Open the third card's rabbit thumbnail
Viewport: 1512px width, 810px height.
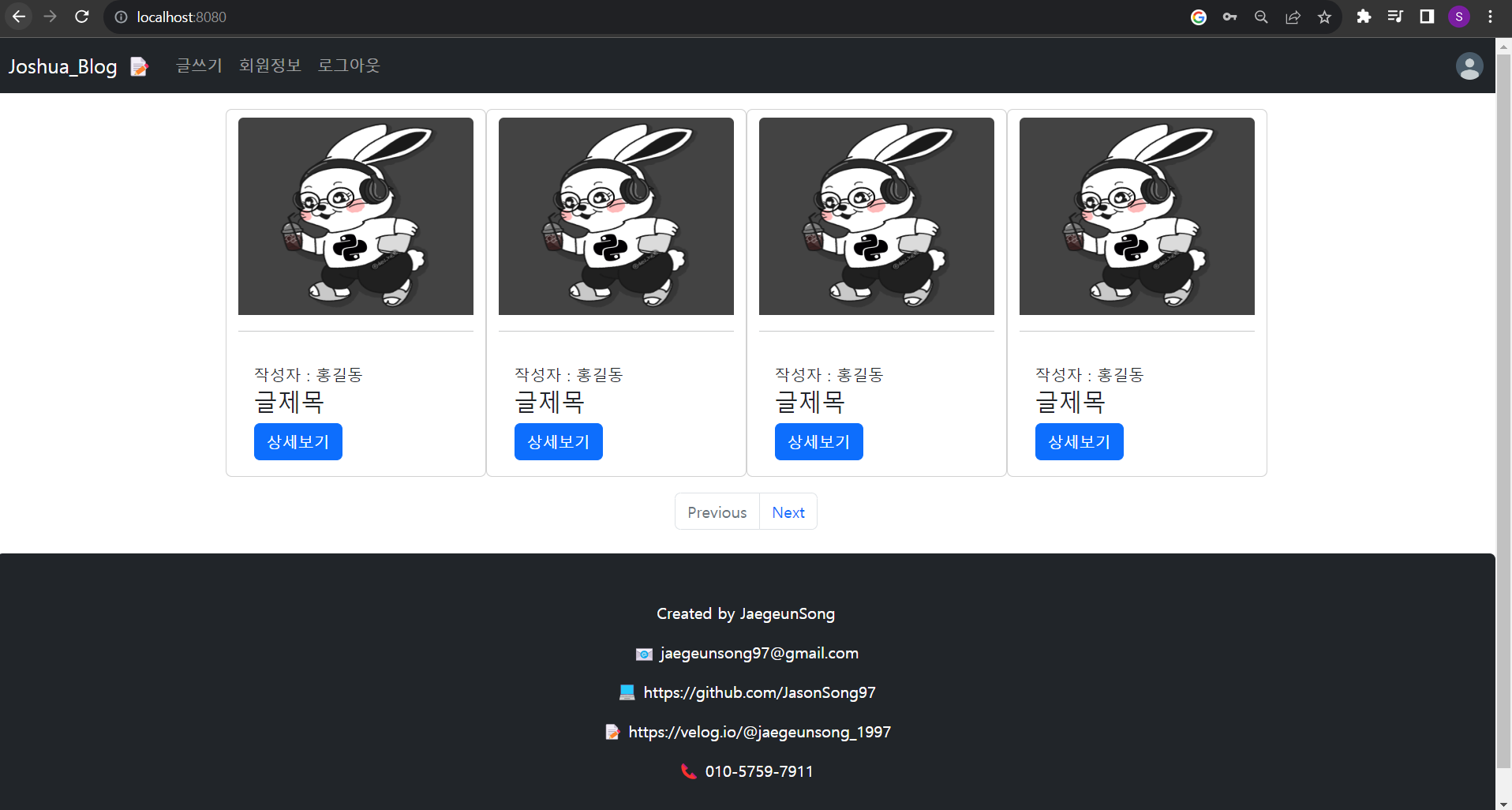877,216
